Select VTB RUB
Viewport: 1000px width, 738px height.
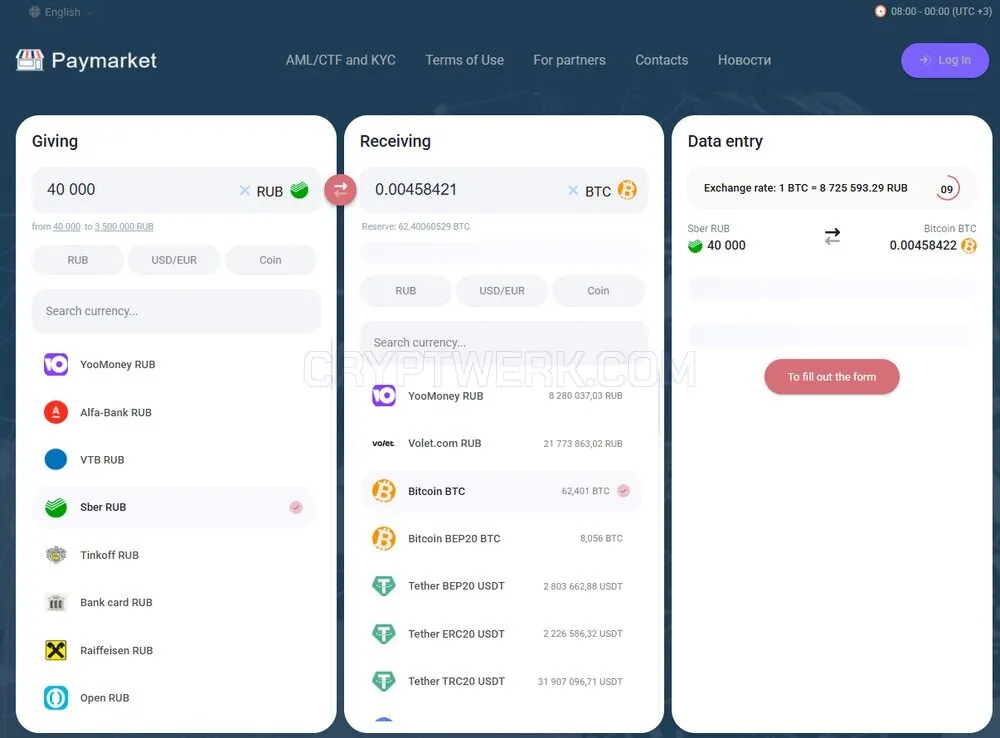(173, 459)
